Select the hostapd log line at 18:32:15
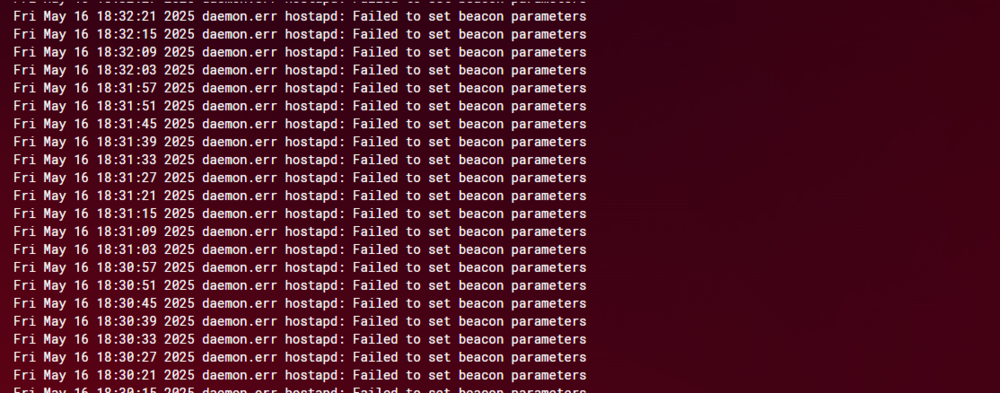The height and width of the screenshot is (393, 1000). (300, 34)
